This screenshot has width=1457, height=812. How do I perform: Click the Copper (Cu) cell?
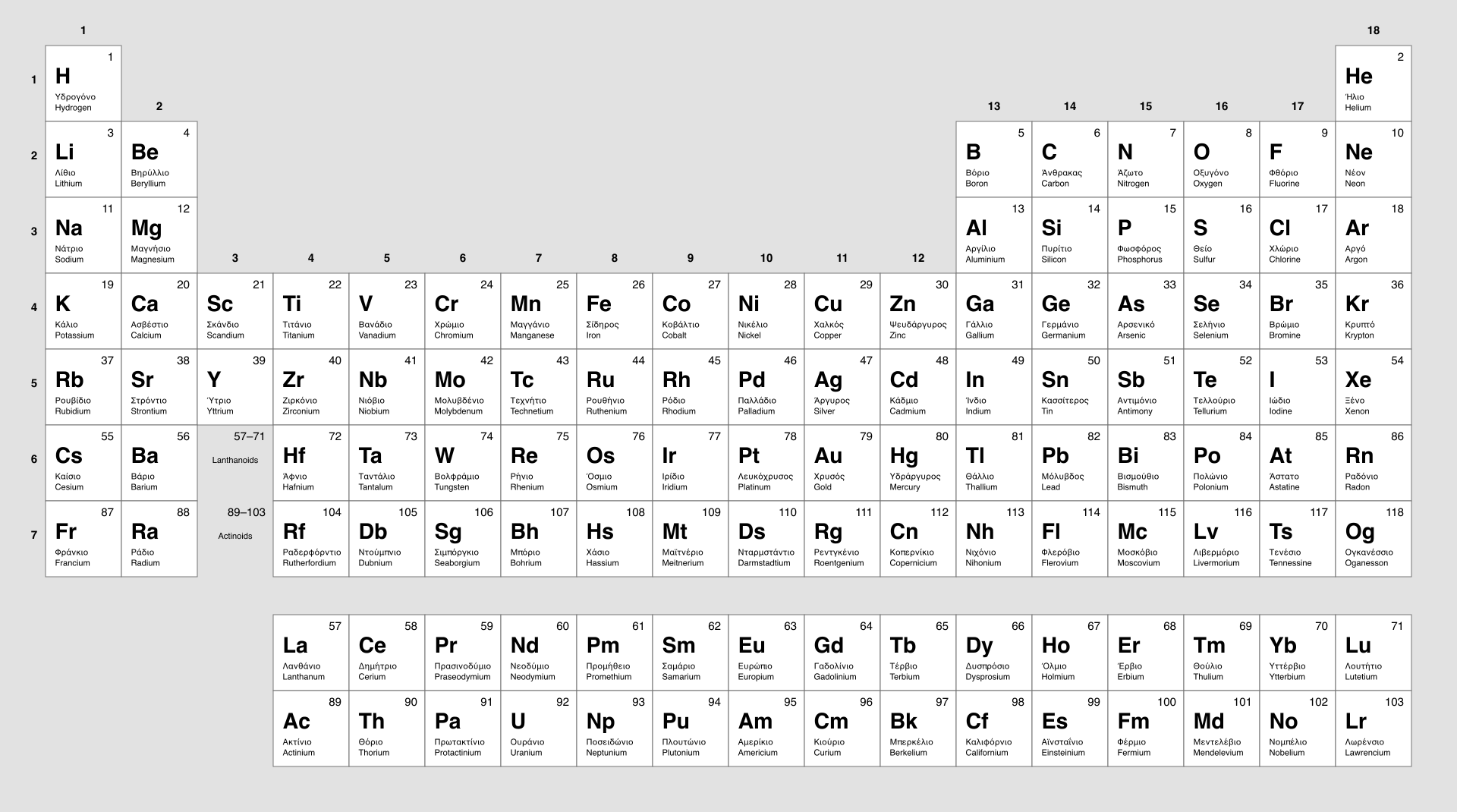pos(842,311)
